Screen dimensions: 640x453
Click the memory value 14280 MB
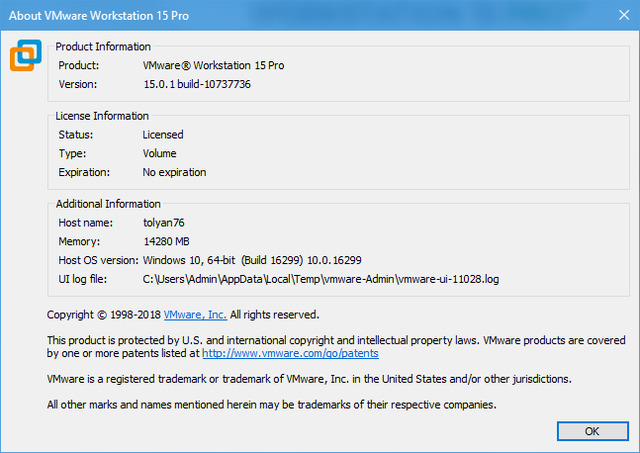point(167,242)
